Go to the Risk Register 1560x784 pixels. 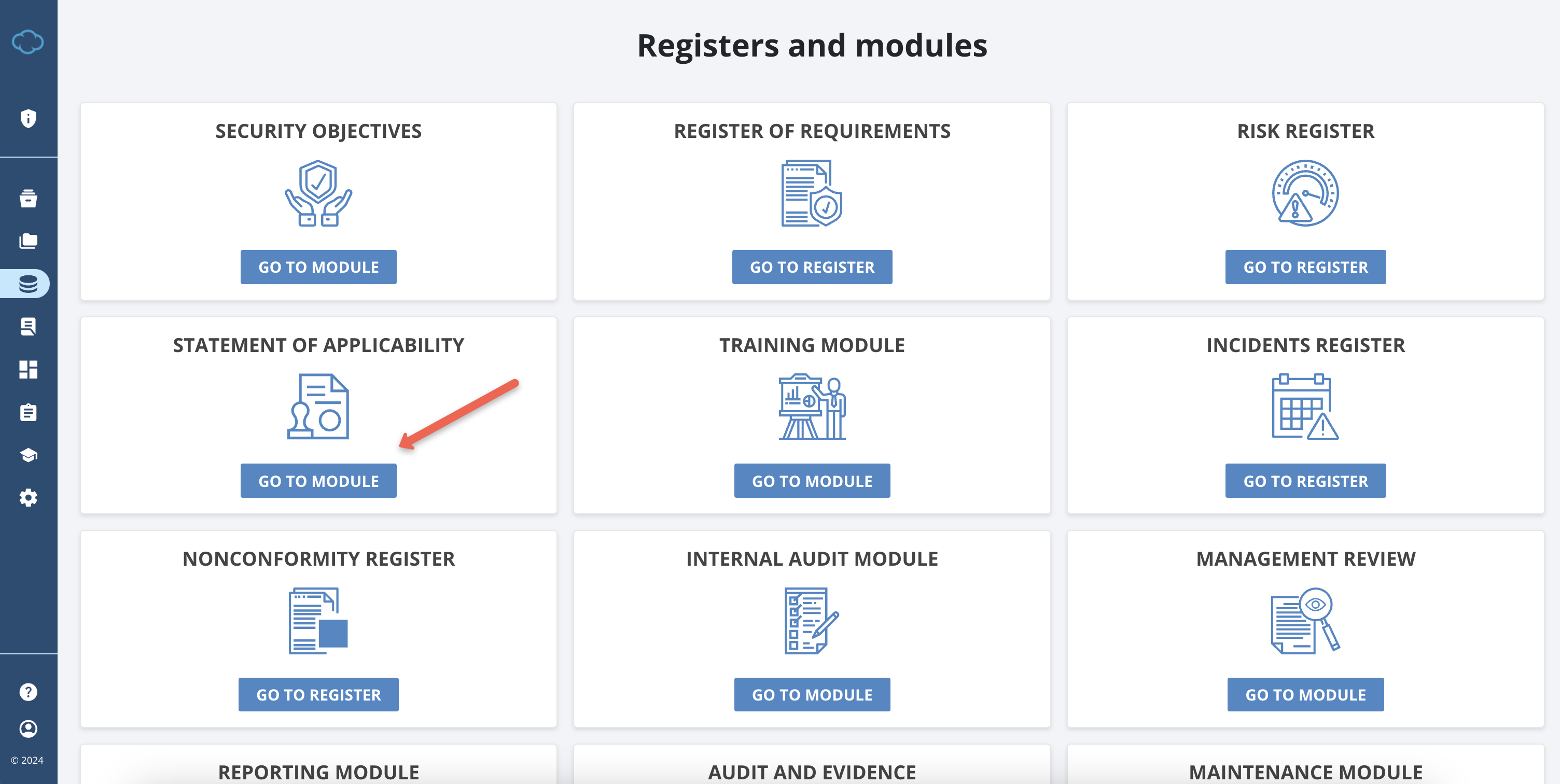pos(1305,267)
